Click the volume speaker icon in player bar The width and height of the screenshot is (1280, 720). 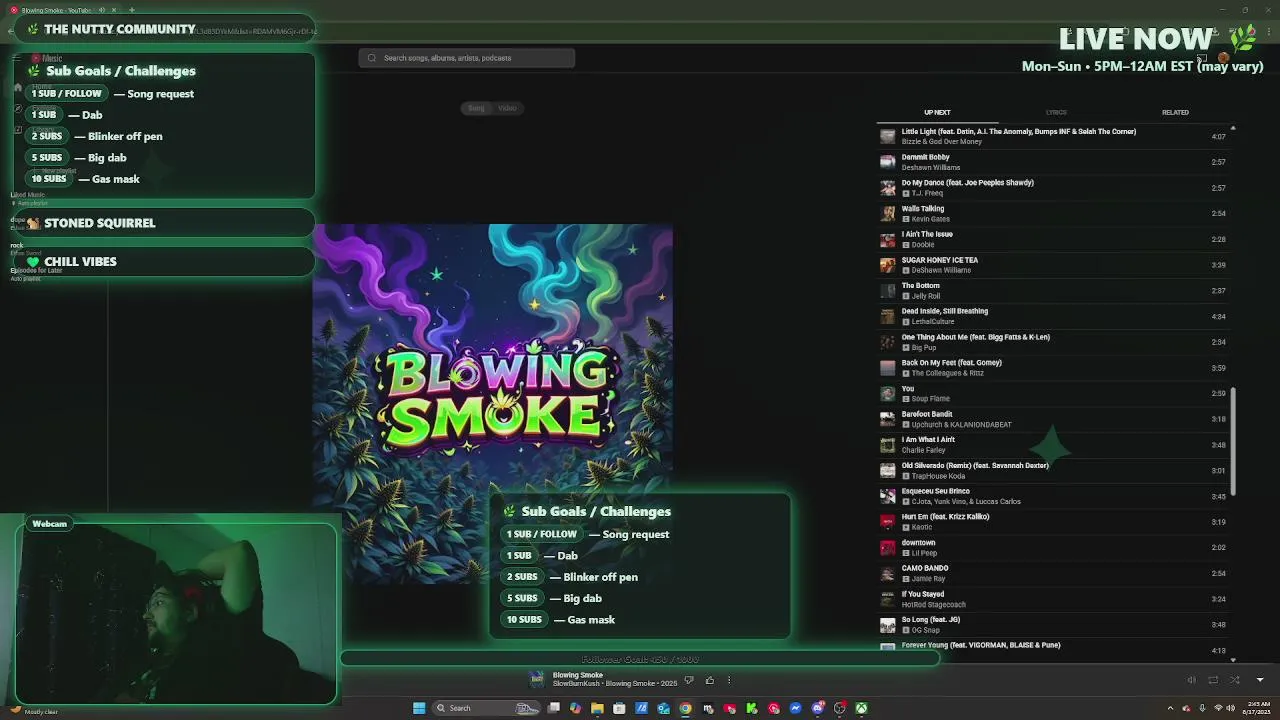tap(1191, 680)
